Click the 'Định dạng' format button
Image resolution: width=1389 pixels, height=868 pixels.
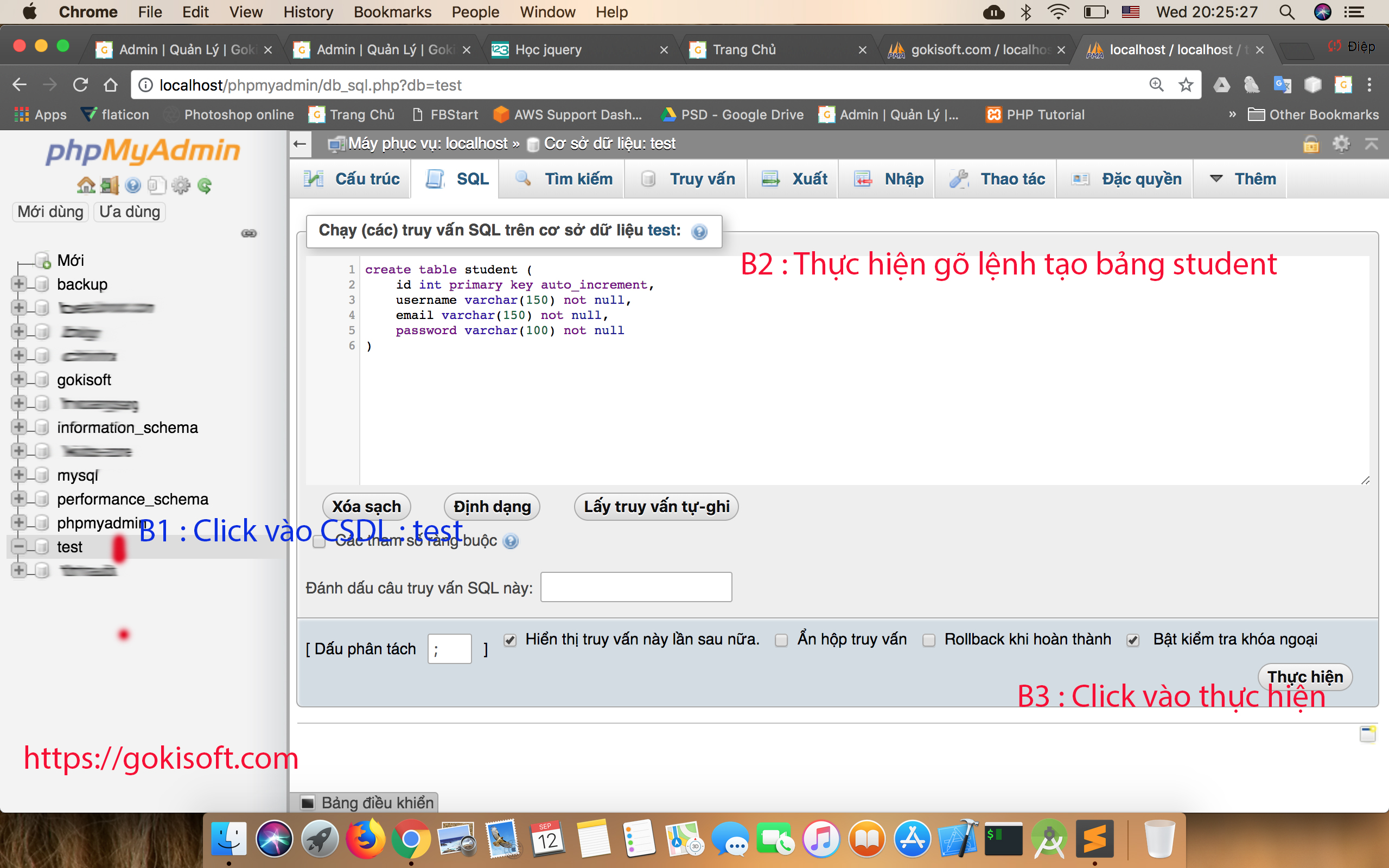(492, 506)
